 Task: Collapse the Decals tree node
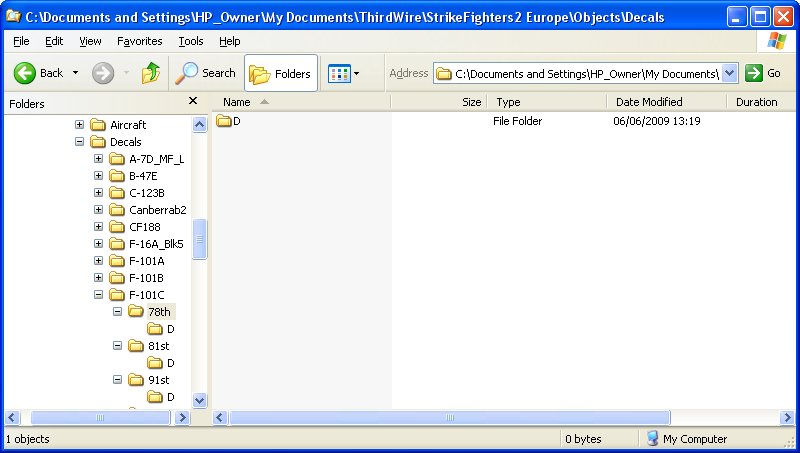(80, 141)
